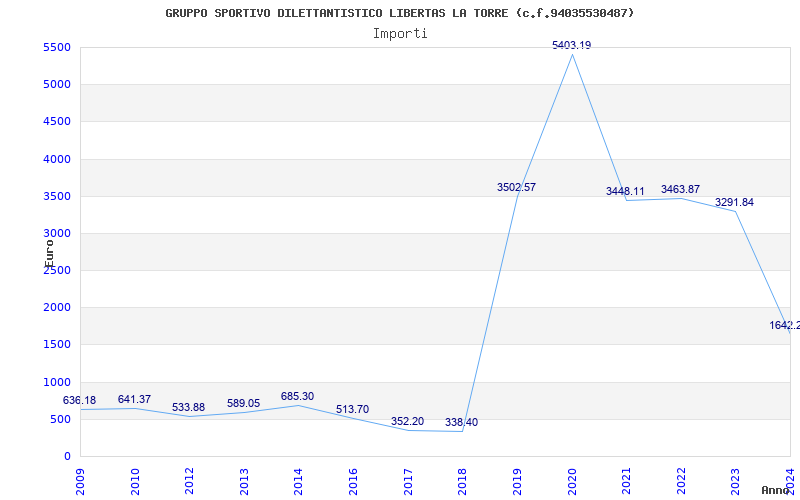This screenshot has height=500, width=800.
Task: Click the 2013 x-axis year label
Action: click(x=244, y=481)
